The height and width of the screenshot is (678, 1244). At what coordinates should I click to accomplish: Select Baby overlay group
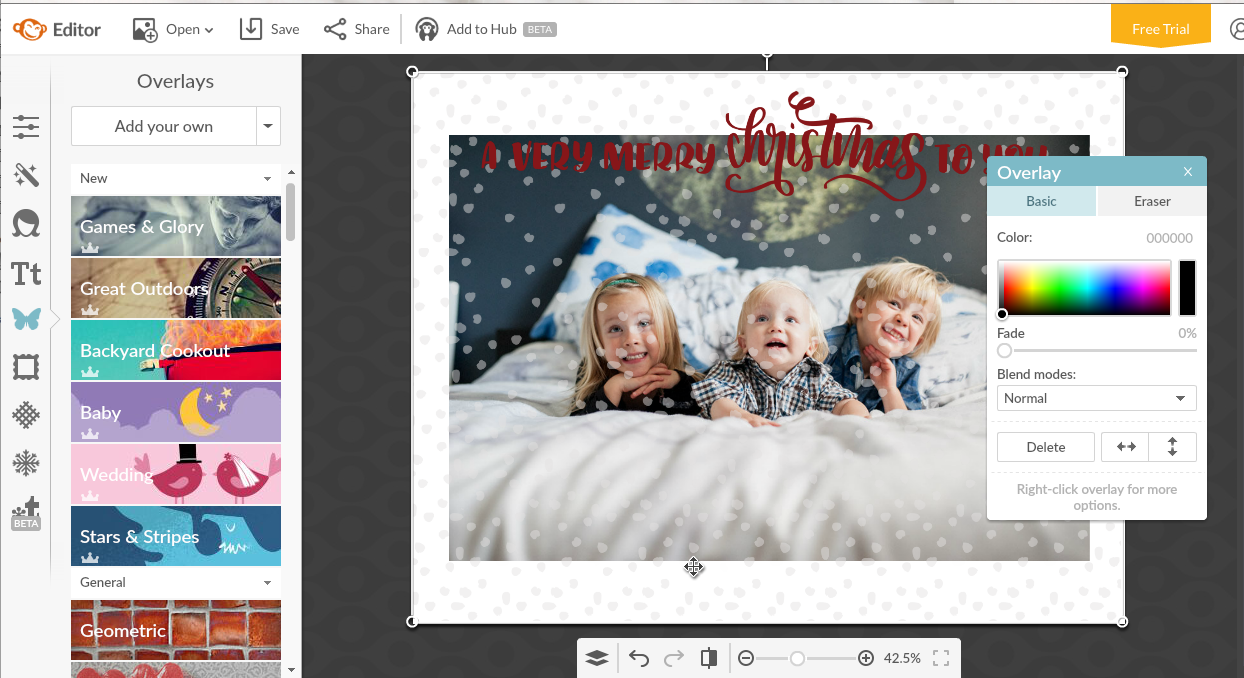point(176,412)
